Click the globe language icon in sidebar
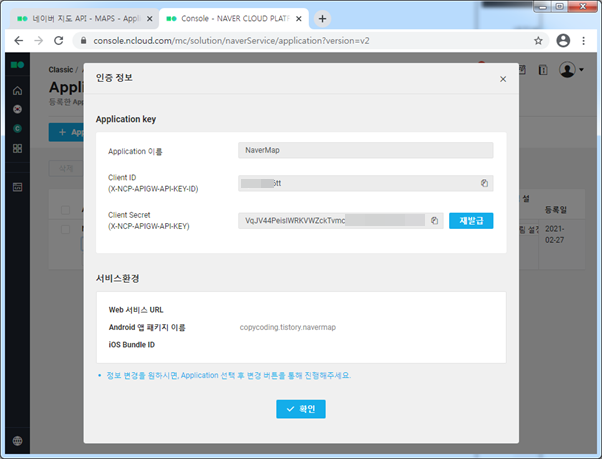The image size is (602, 459). 17,441
